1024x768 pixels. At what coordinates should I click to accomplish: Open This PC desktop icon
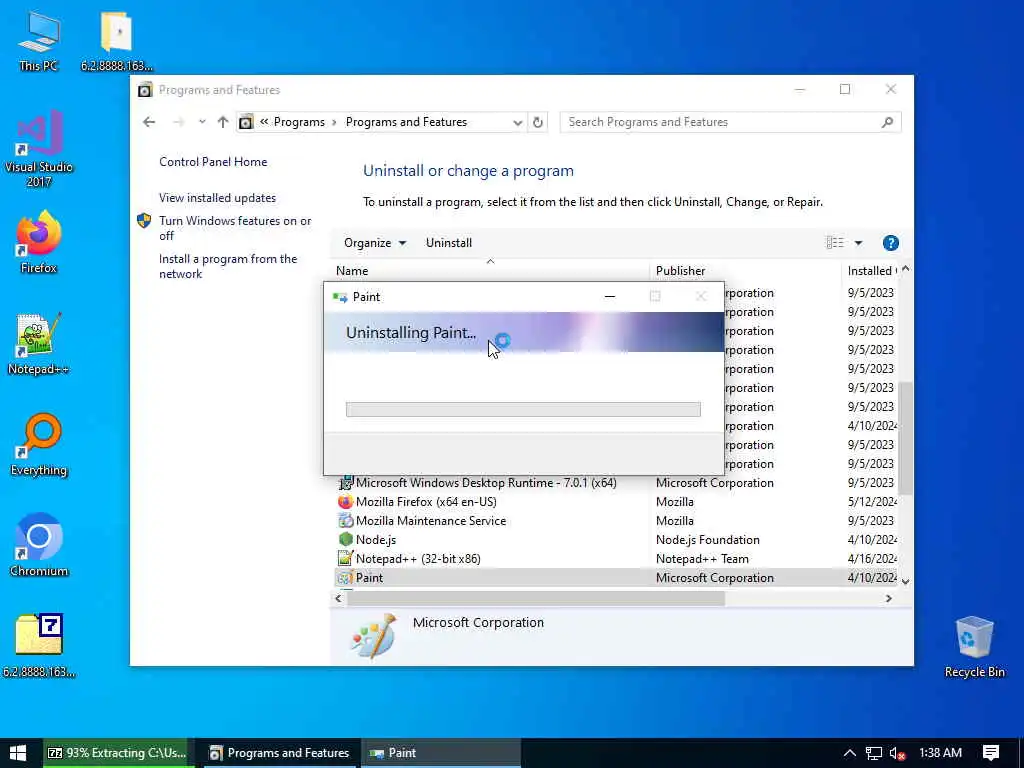tap(38, 41)
